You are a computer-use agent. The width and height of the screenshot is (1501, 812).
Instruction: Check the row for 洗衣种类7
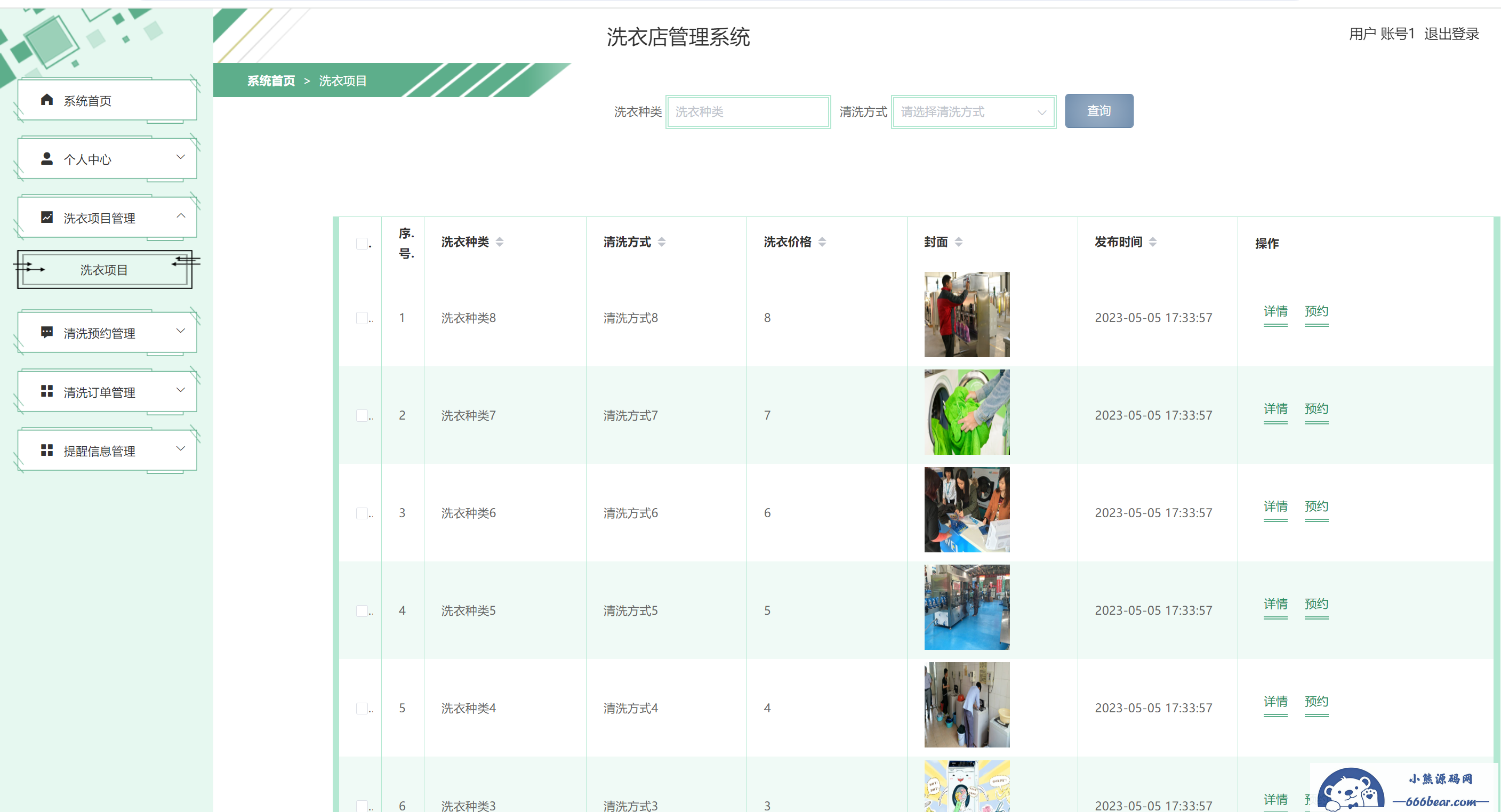pos(362,415)
